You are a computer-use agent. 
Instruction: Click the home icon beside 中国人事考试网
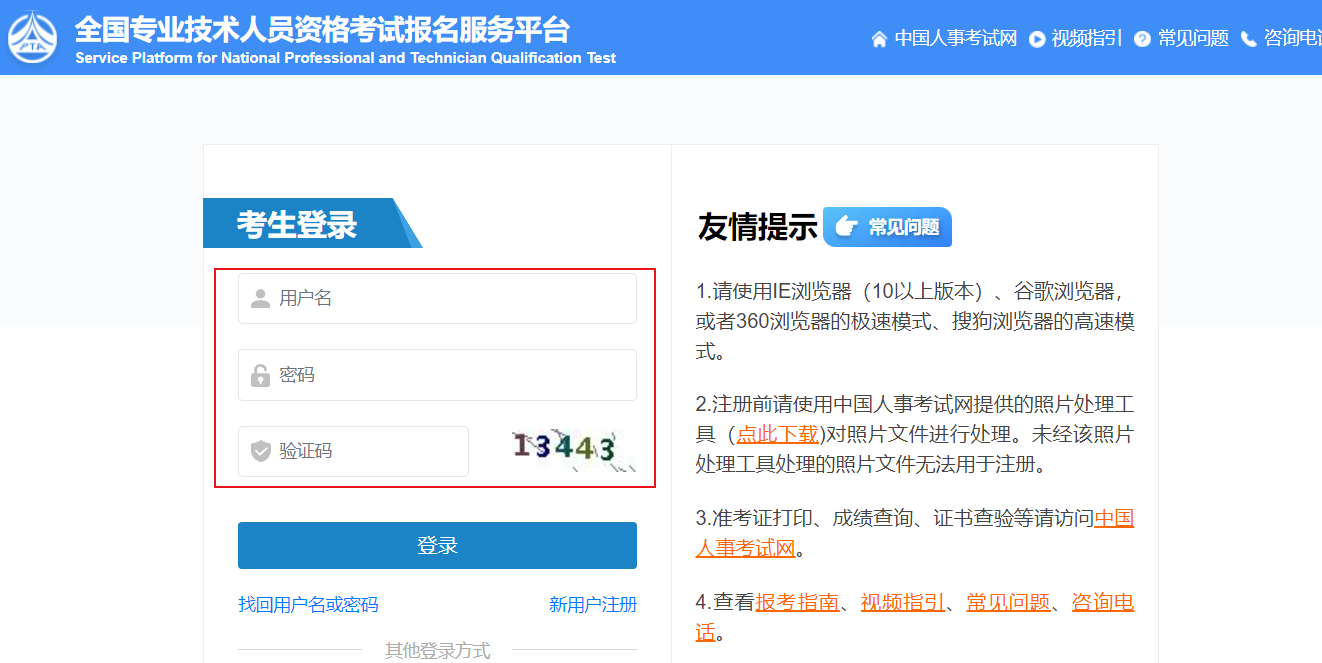(879, 39)
